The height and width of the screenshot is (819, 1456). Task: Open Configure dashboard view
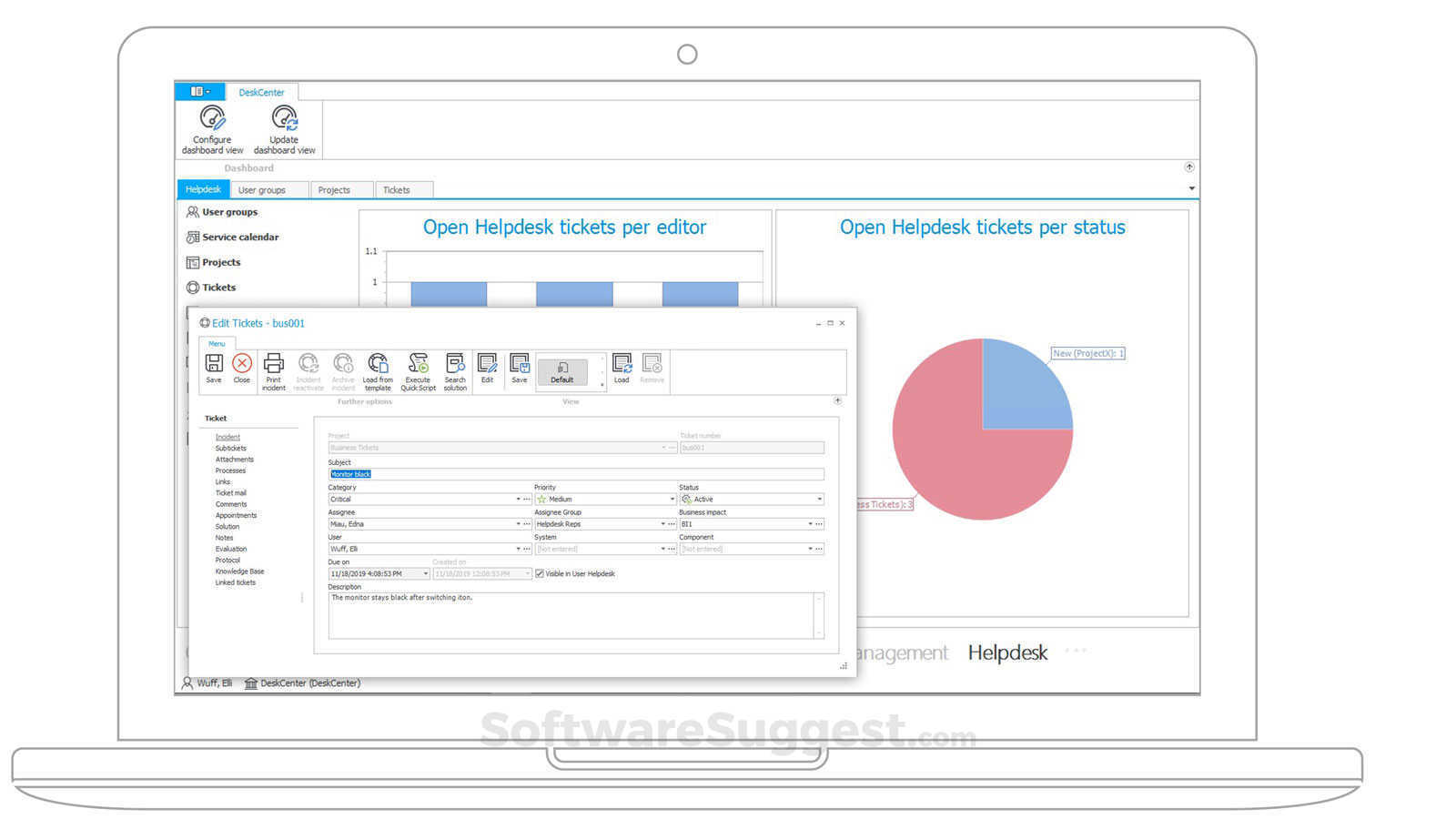[x=211, y=126]
